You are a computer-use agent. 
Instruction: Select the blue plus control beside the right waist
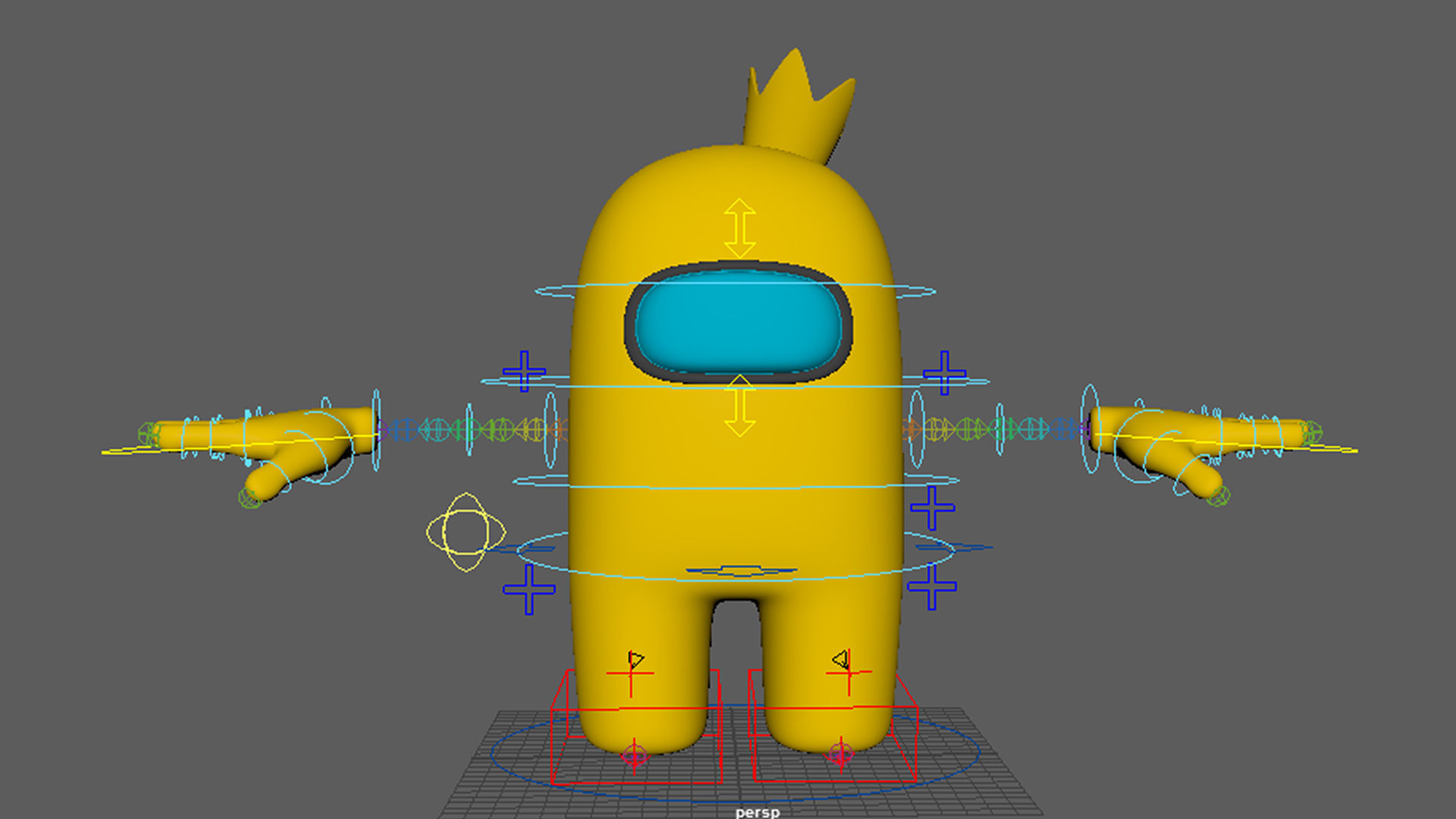coord(932,507)
